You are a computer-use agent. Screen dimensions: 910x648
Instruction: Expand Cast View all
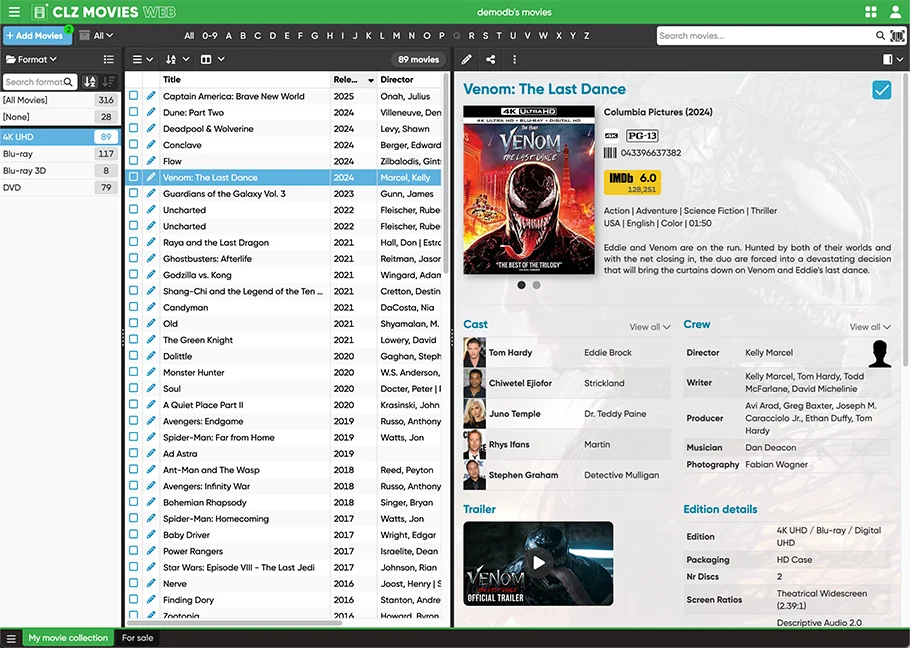[x=649, y=327]
